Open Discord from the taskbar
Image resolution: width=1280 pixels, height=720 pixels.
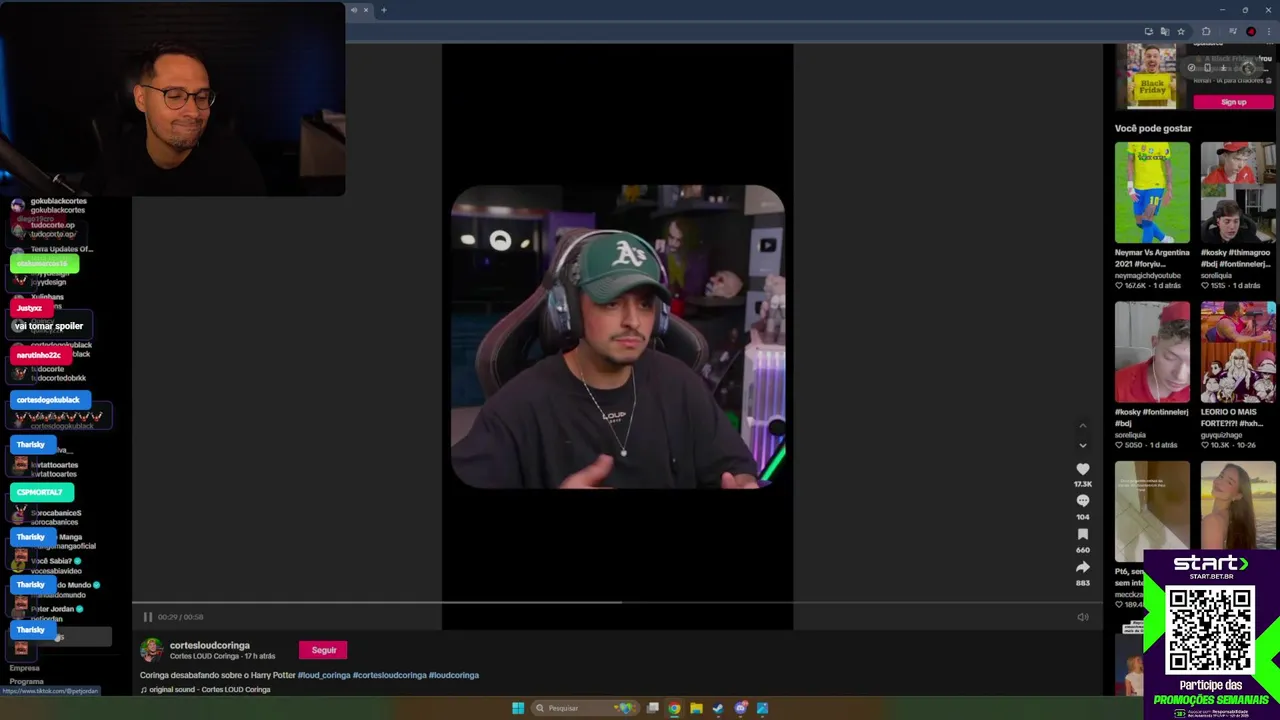point(740,708)
